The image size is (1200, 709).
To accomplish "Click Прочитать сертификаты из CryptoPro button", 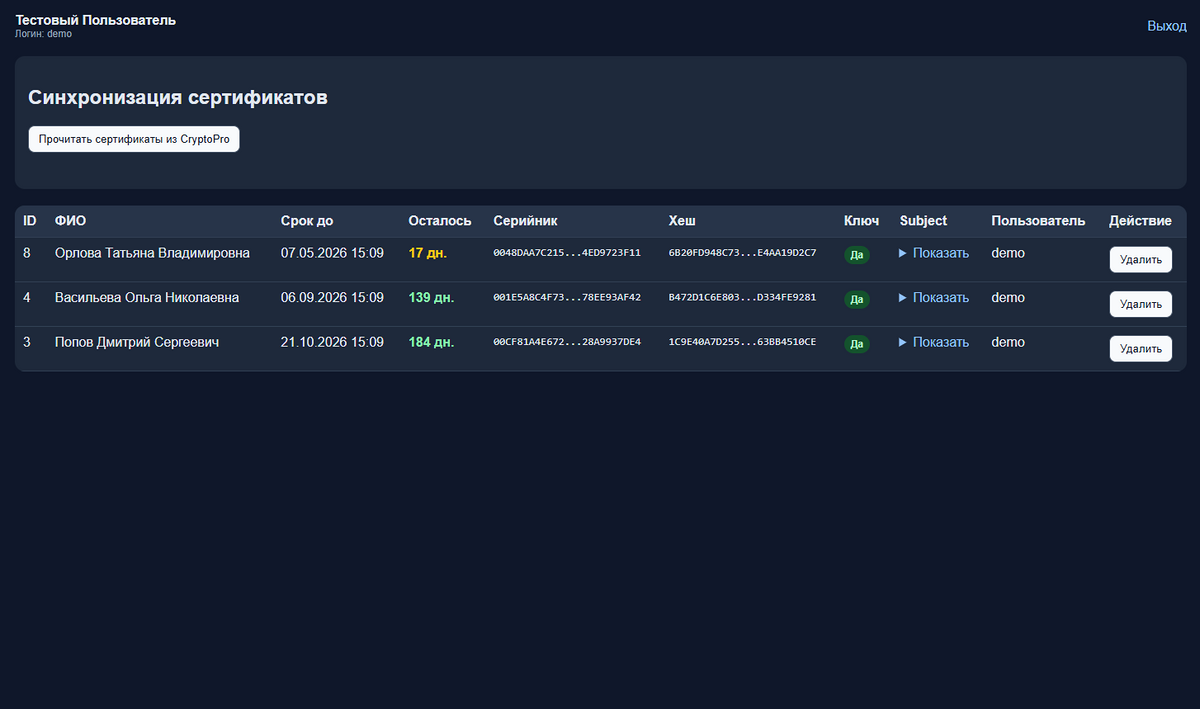I will click(x=134, y=140).
